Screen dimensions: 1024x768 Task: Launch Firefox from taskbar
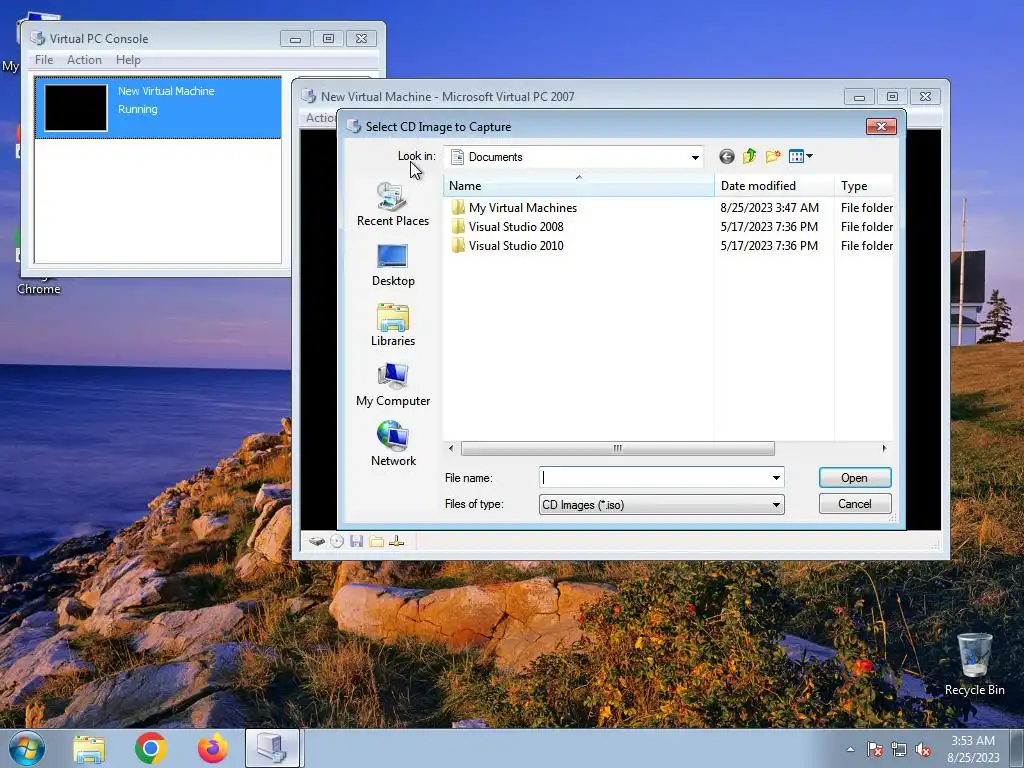[x=213, y=749]
